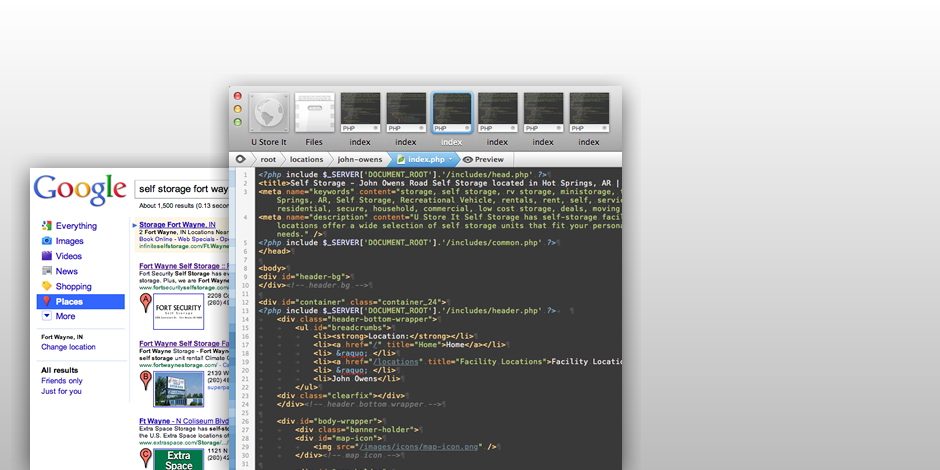Select Videos in the Google sidebar
Viewport: 940px width, 470px height.
(x=68, y=256)
